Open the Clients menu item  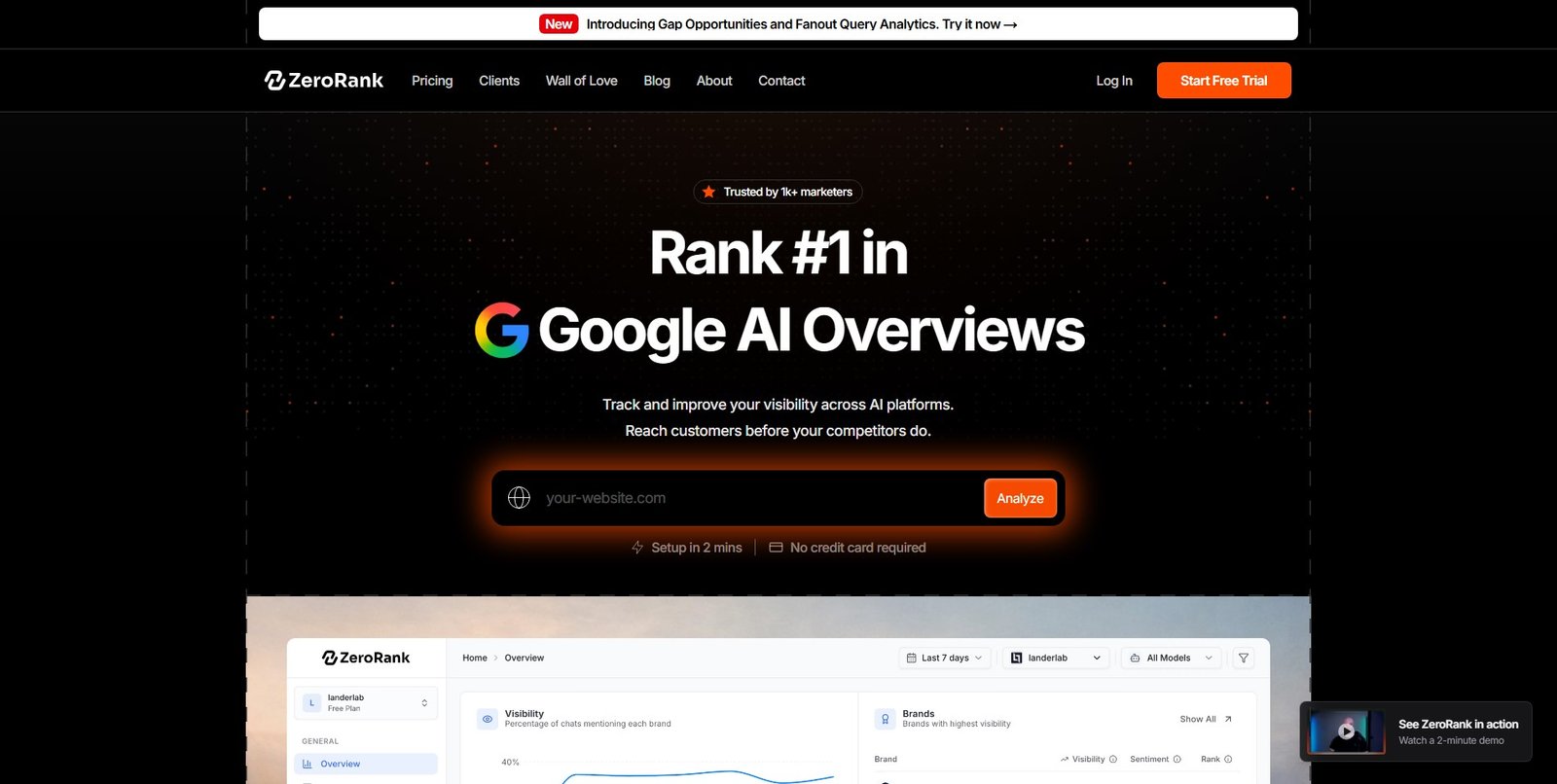(x=499, y=81)
